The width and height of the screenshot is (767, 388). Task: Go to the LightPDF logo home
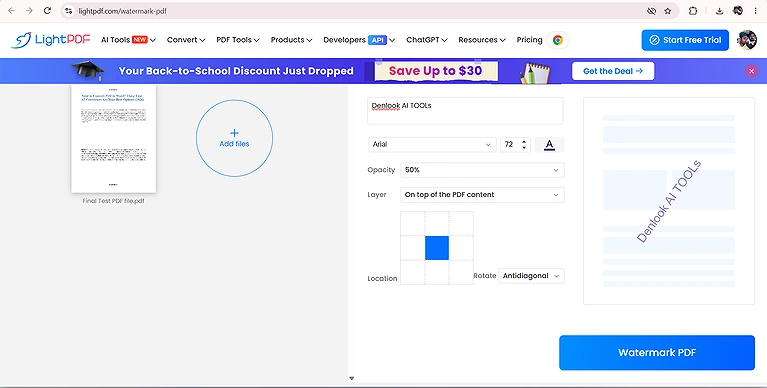pos(51,40)
